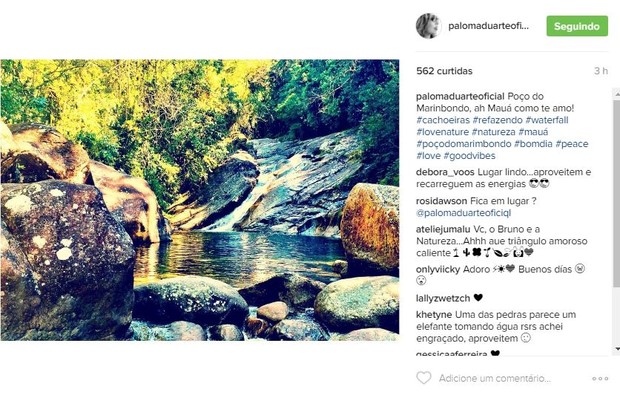Open ateliejumalu commenter profile
Viewport: 620px width, 398px height.
(x=443, y=229)
